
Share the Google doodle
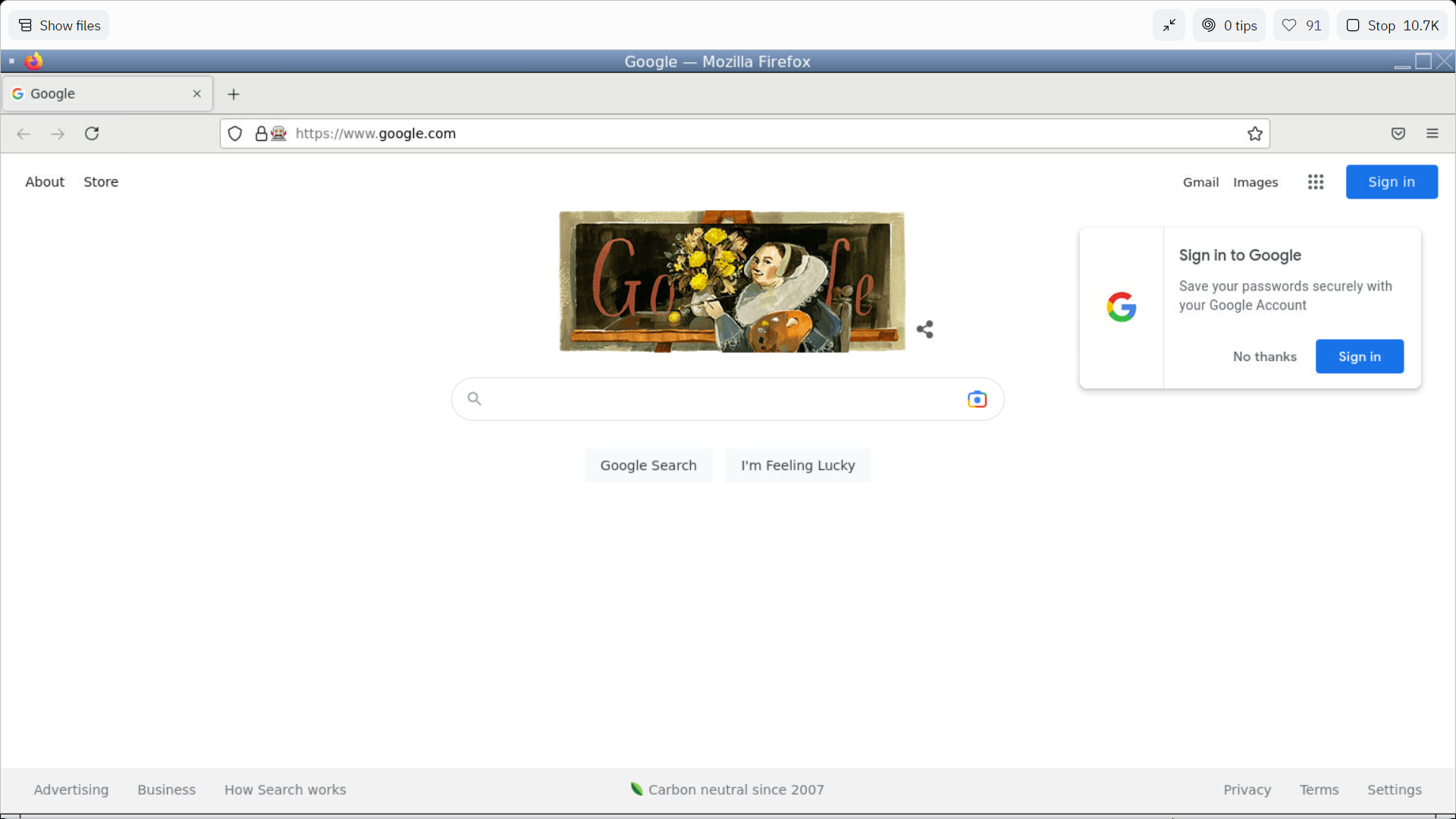pyautogui.click(x=925, y=329)
